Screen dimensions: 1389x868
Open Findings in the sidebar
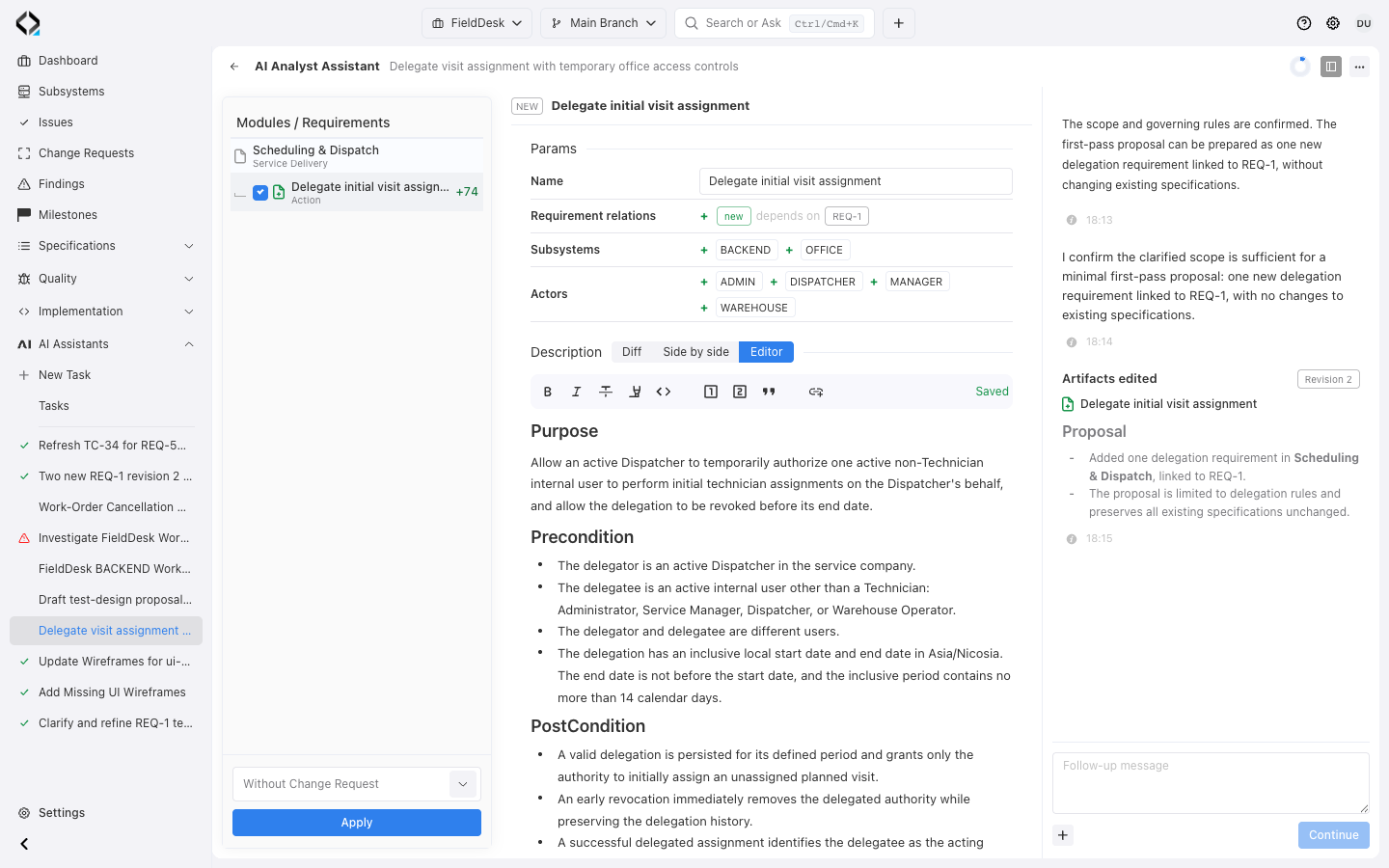[106, 184]
